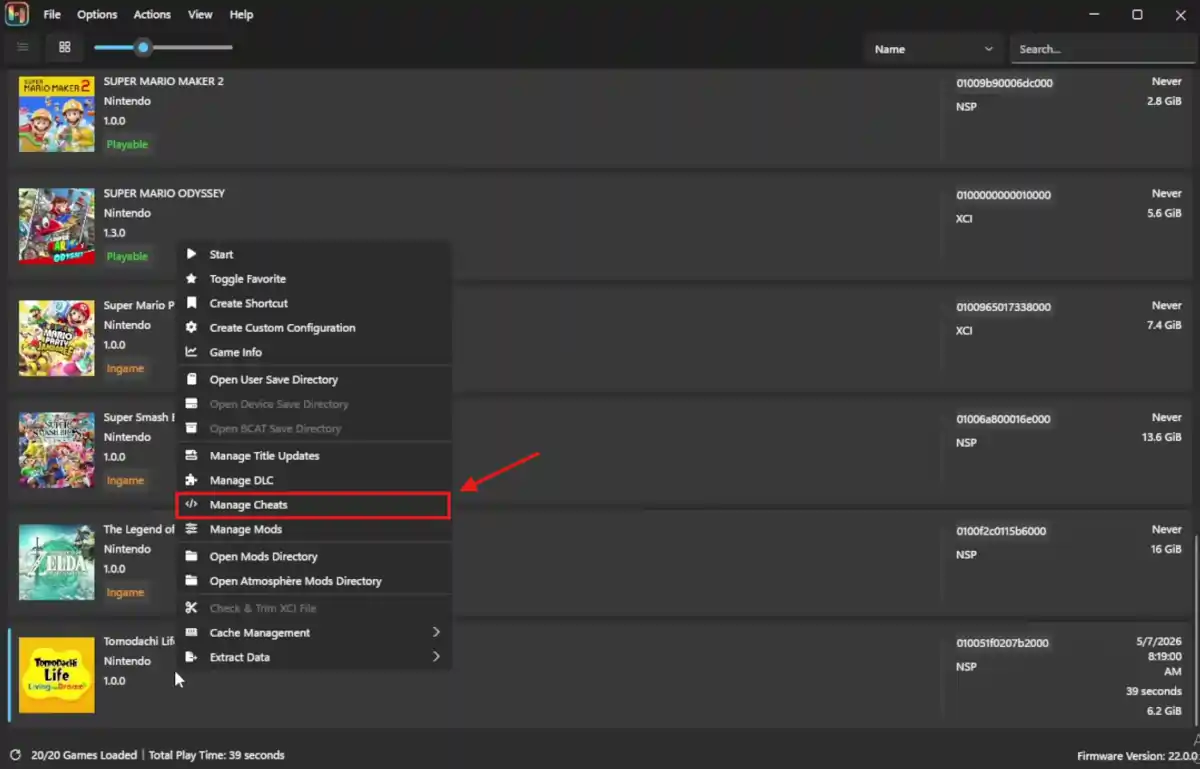This screenshot has height=769, width=1200.
Task: Select Create Shortcut menu entry
Action: (313, 303)
